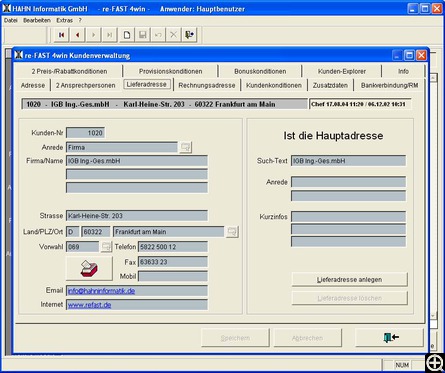
Task: Open the Bearbeiten menu
Action: [37, 20]
